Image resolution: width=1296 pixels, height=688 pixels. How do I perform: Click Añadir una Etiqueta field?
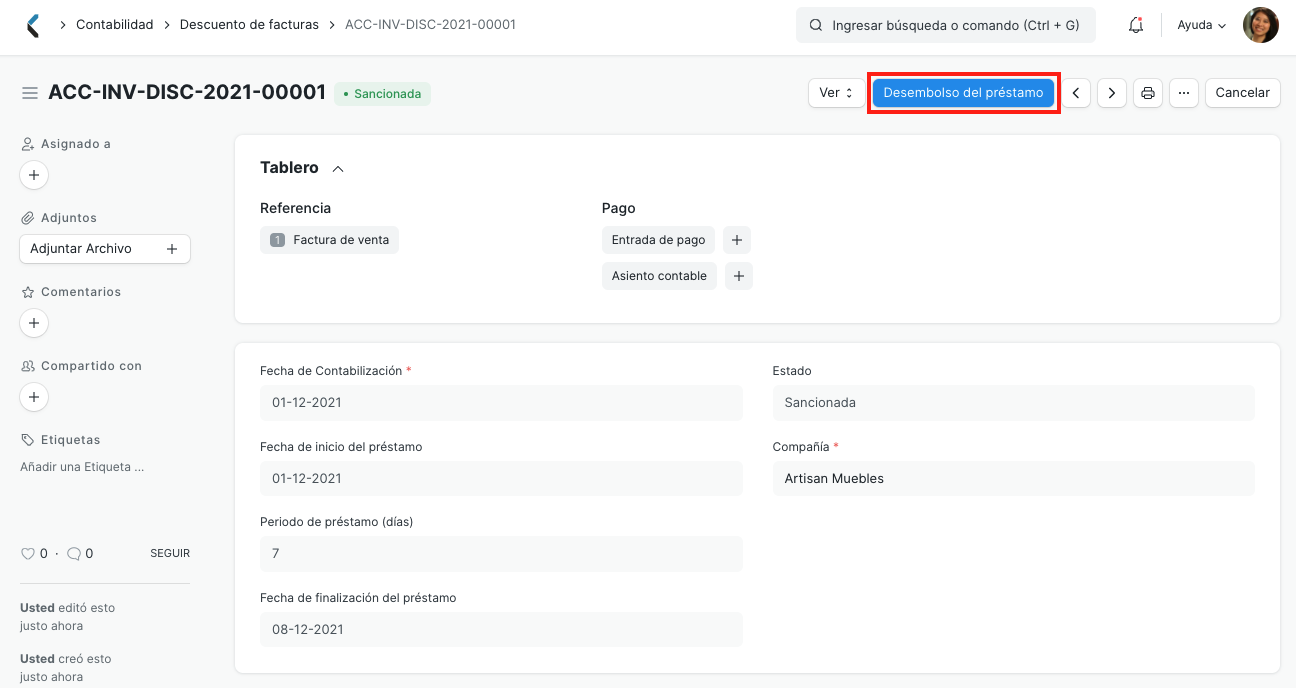click(x=82, y=467)
